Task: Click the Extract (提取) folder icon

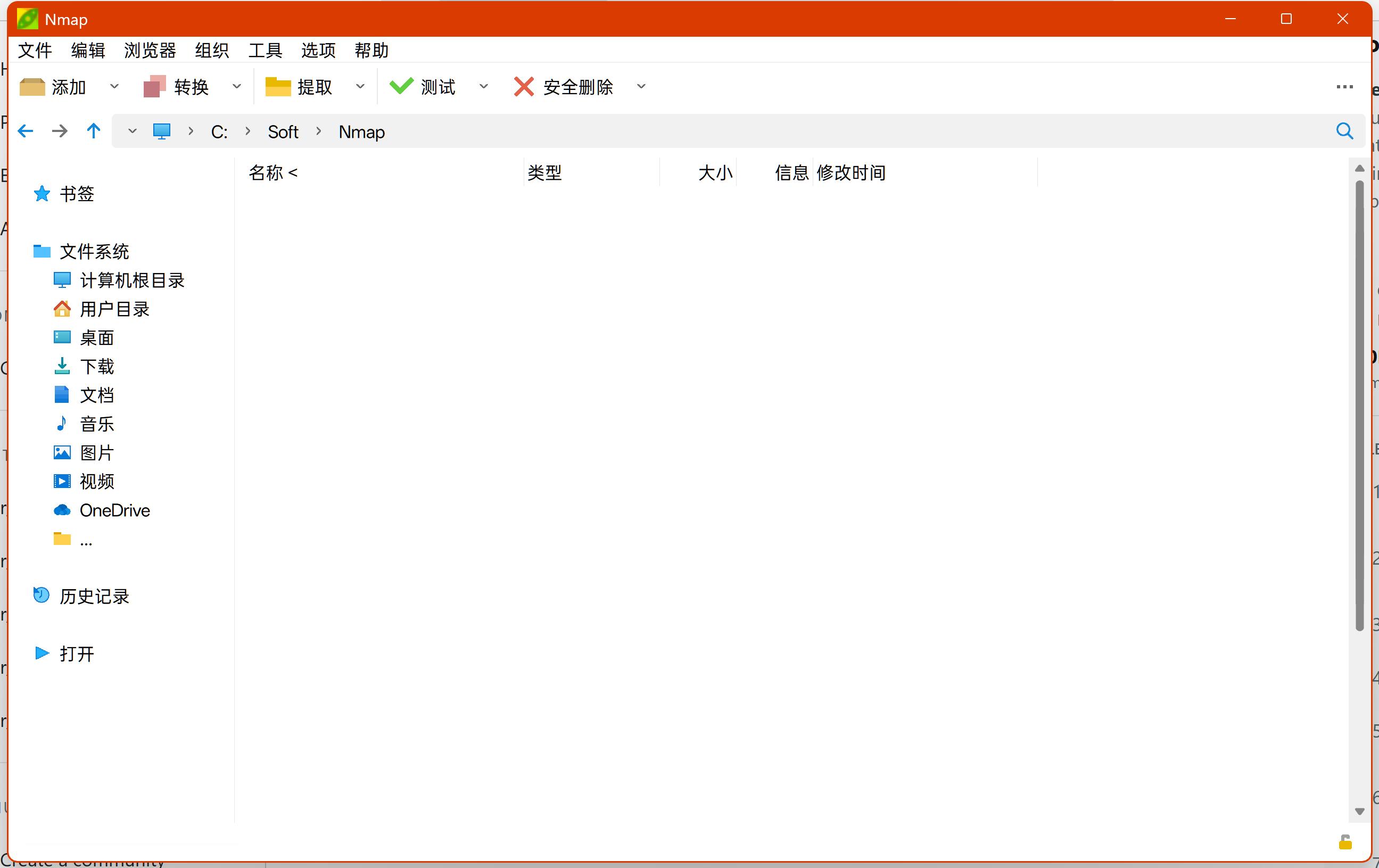Action: coord(278,86)
